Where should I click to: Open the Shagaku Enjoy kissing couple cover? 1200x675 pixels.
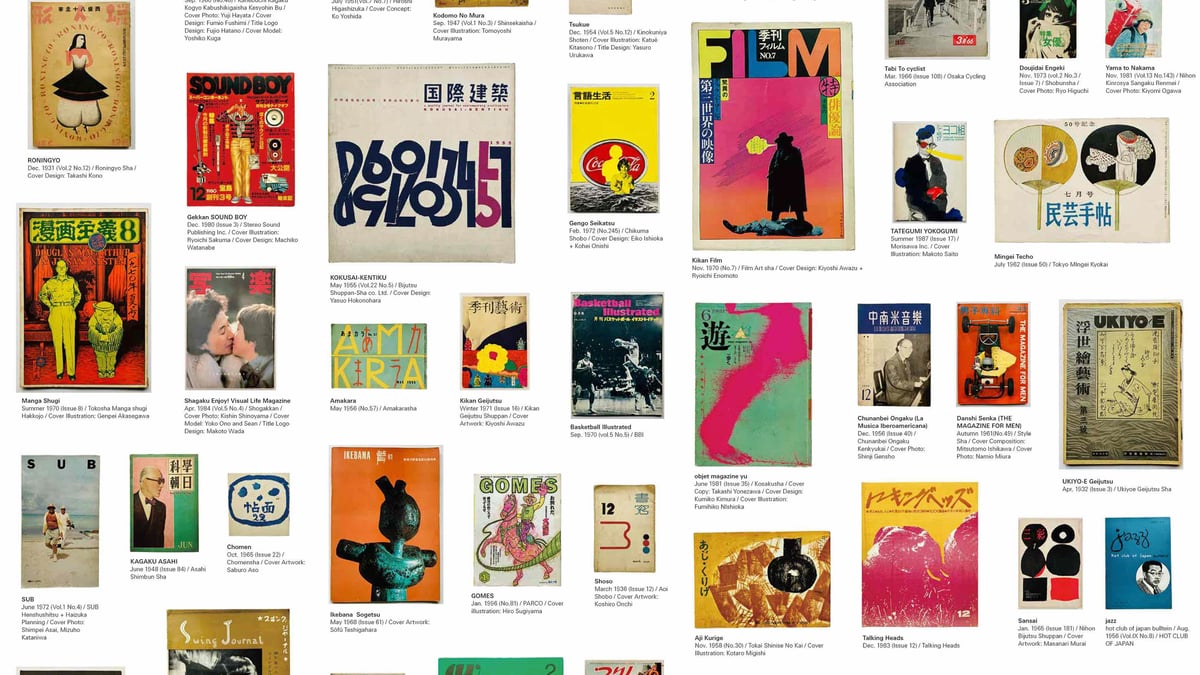pyautogui.click(x=230, y=329)
